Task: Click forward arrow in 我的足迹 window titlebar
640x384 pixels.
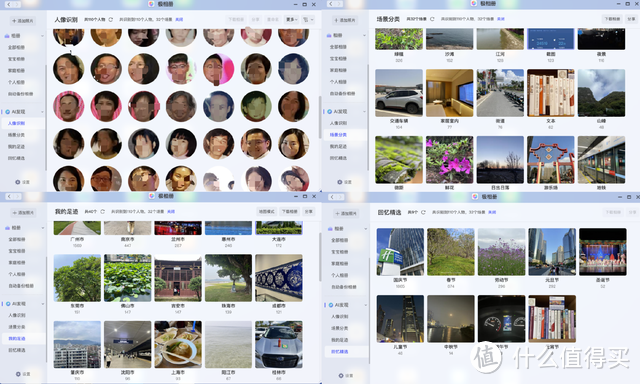Action: tap(17, 196)
